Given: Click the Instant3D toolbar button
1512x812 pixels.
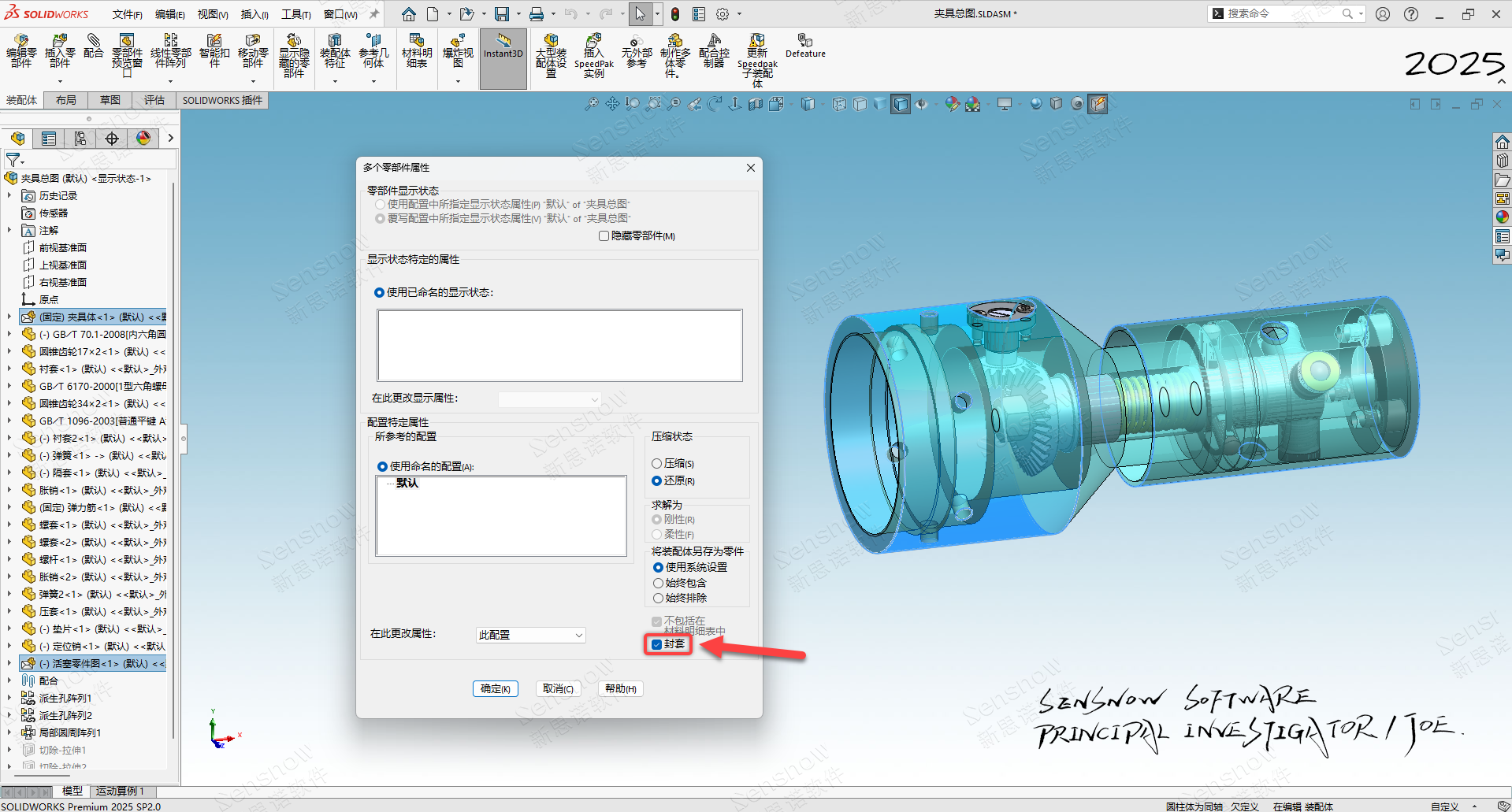Looking at the screenshot, I should tap(503, 47).
